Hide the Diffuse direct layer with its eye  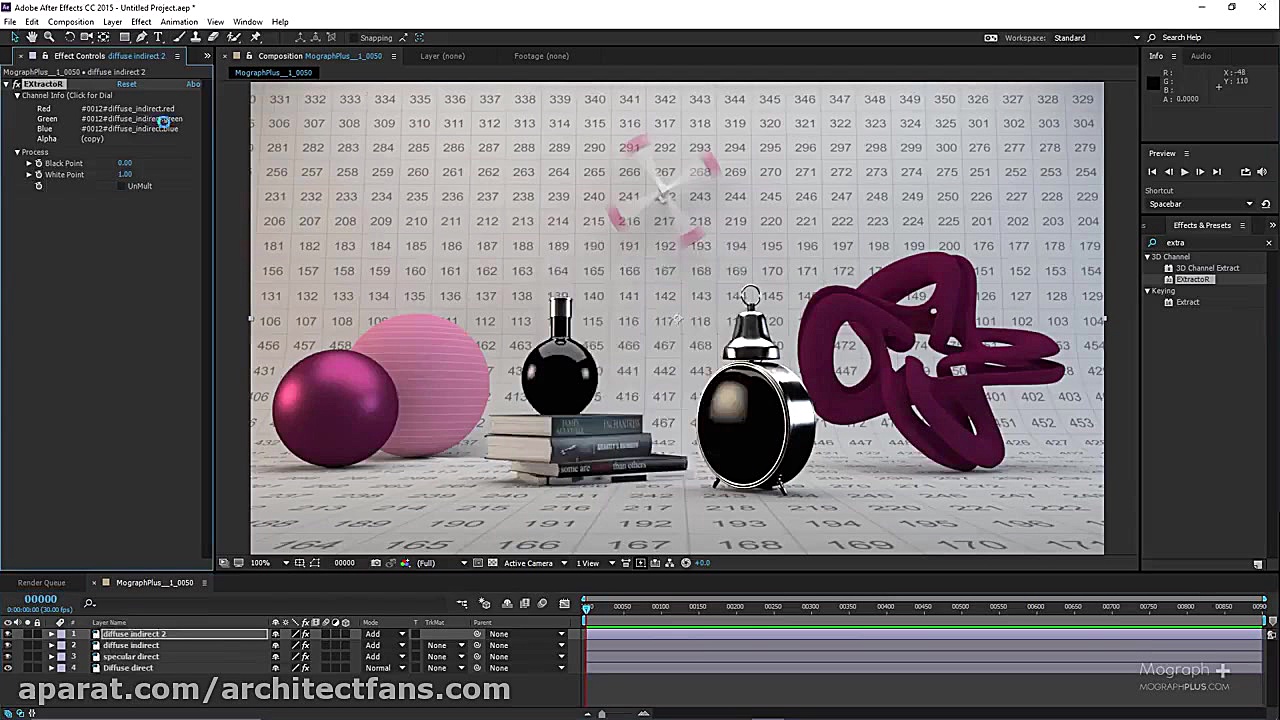click(8, 668)
